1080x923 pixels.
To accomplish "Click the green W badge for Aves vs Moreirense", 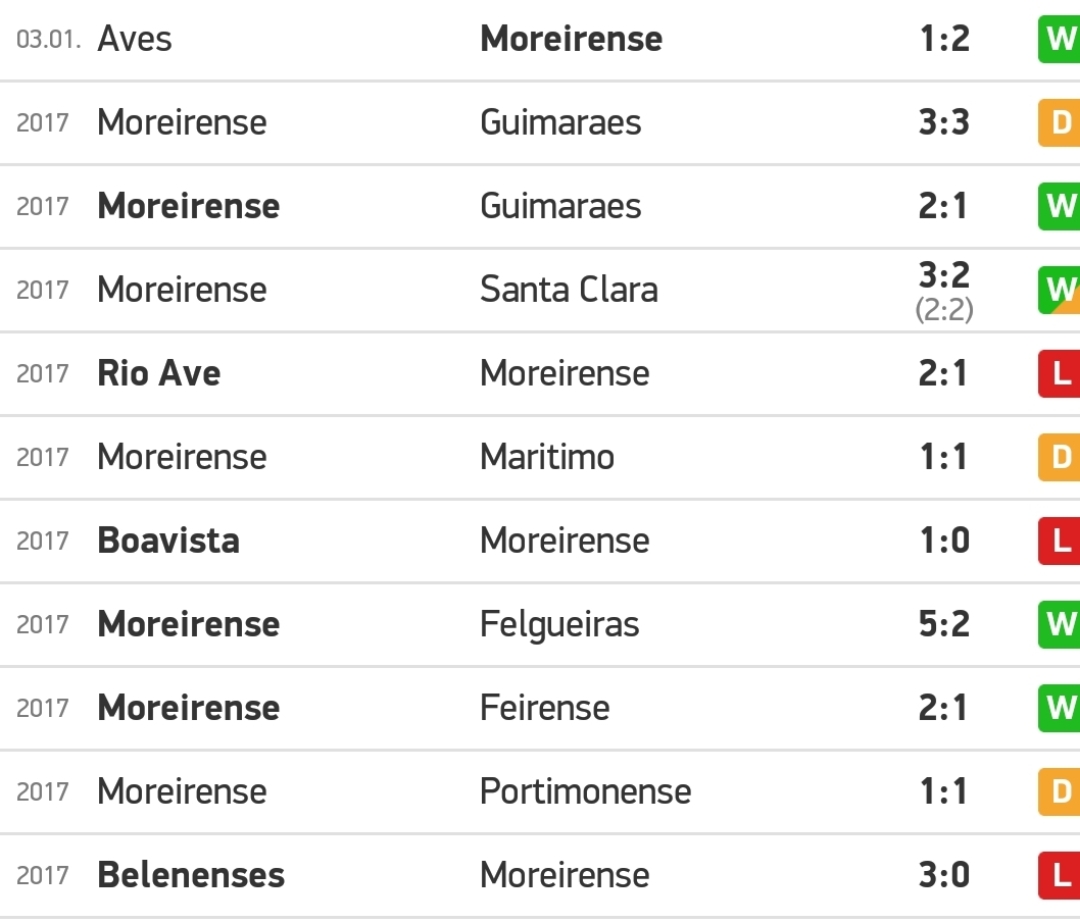I will [x=1059, y=39].
